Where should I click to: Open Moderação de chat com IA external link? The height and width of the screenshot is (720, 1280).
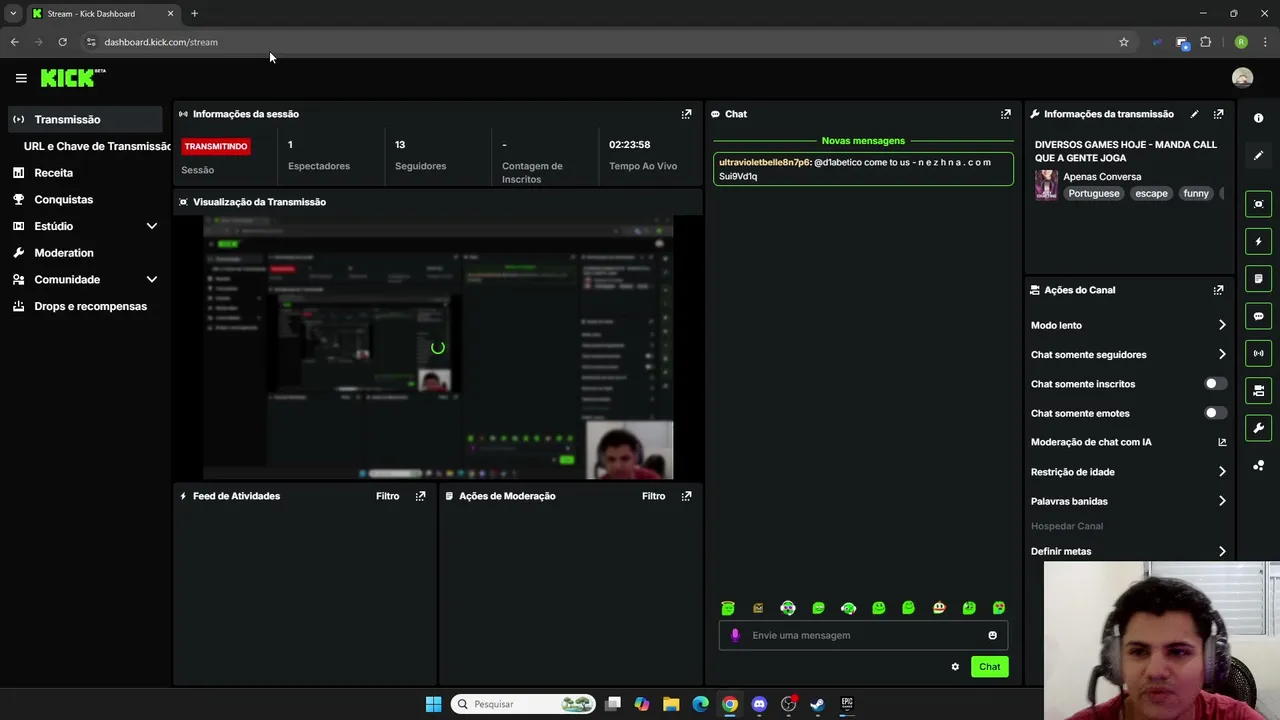[1222, 442]
